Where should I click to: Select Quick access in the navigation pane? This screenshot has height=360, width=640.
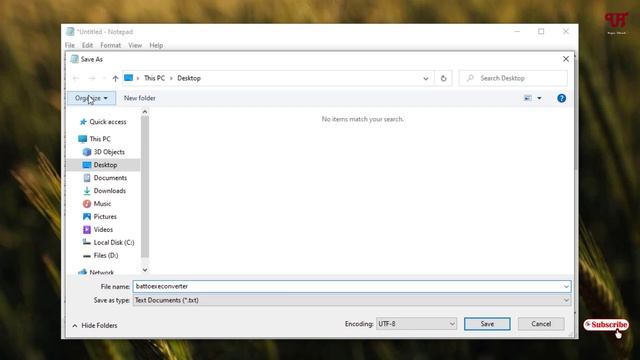pyautogui.click(x=108, y=122)
